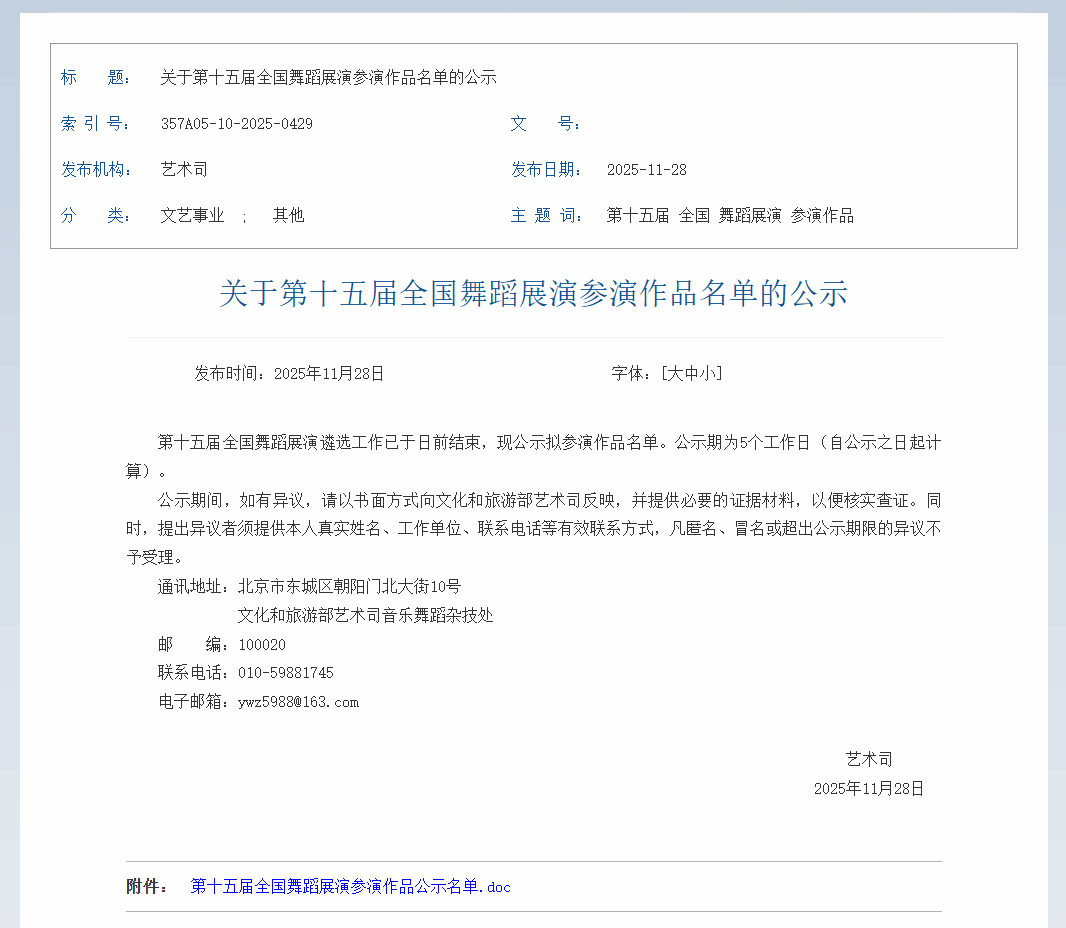
Task: Click the phone number 010-59881745
Action: pos(286,673)
